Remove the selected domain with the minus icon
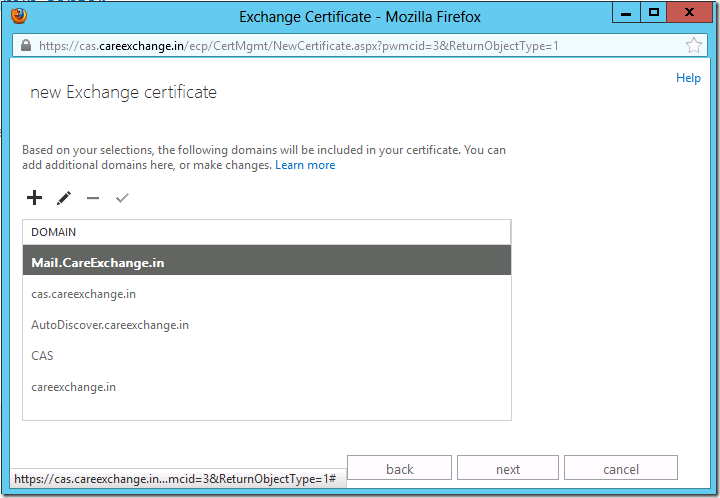The width and height of the screenshot is (720, 498). 93,198
